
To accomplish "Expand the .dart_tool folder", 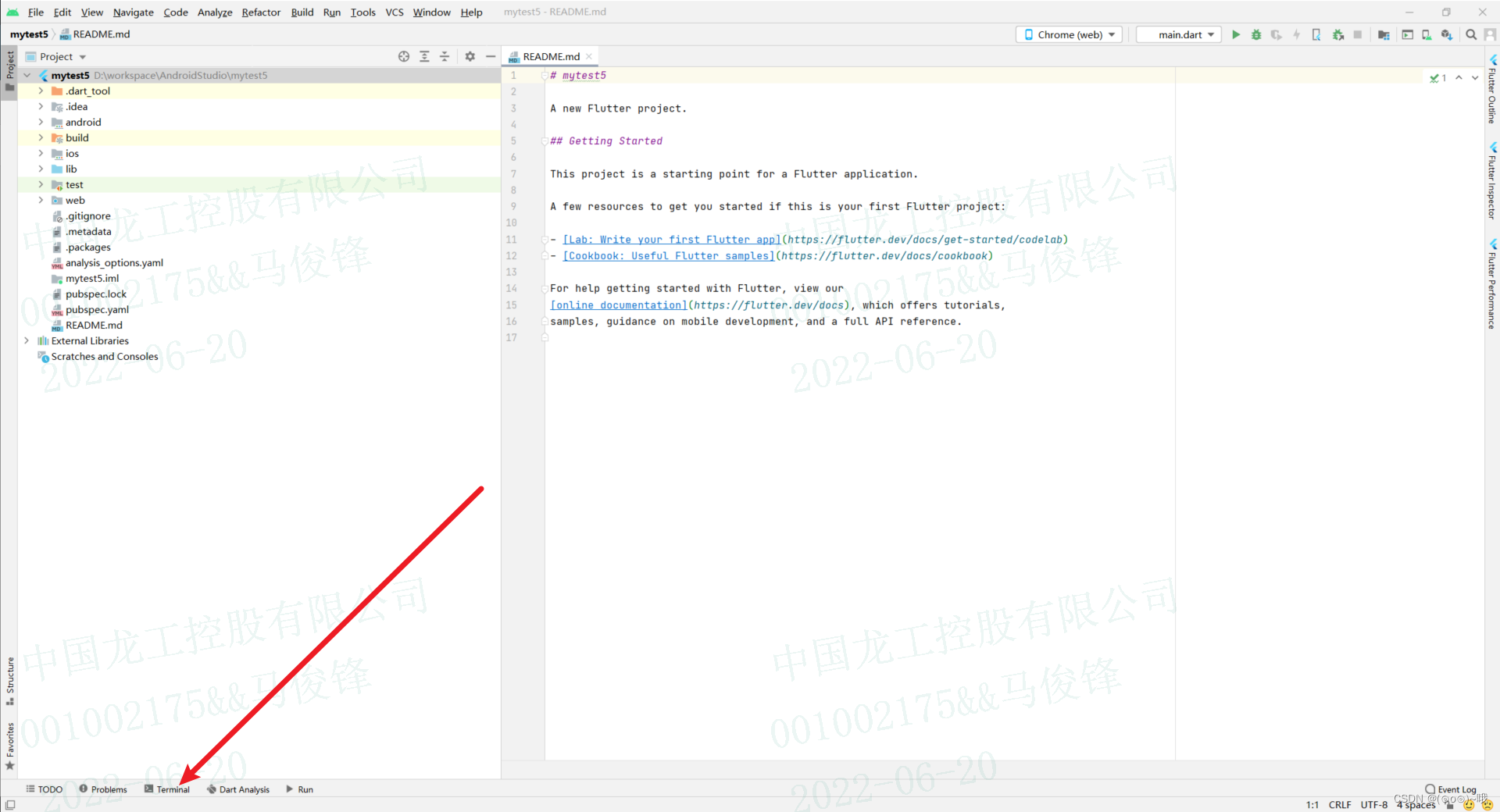I will tap(41, 91).
